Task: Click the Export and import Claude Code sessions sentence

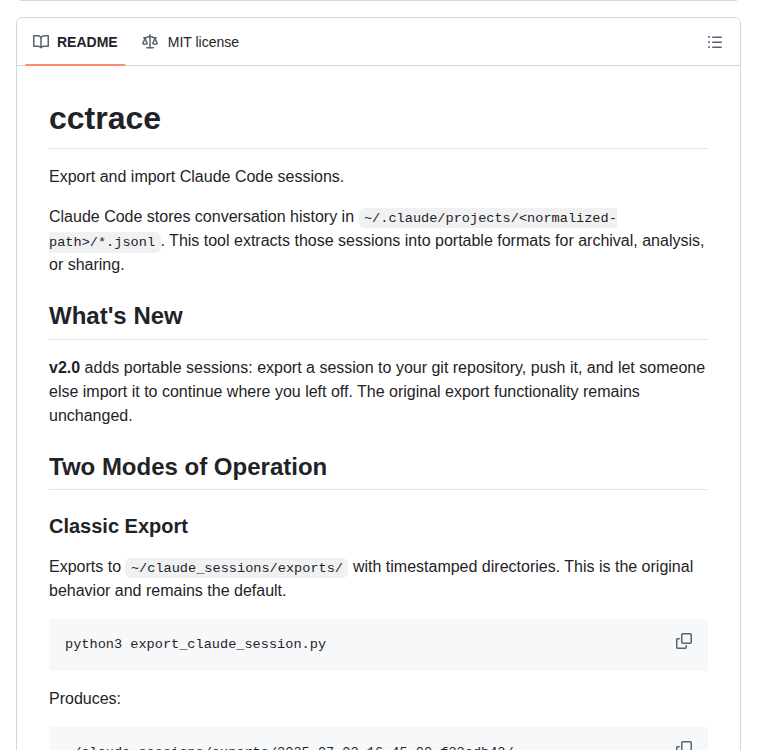Action: (196, 177)
